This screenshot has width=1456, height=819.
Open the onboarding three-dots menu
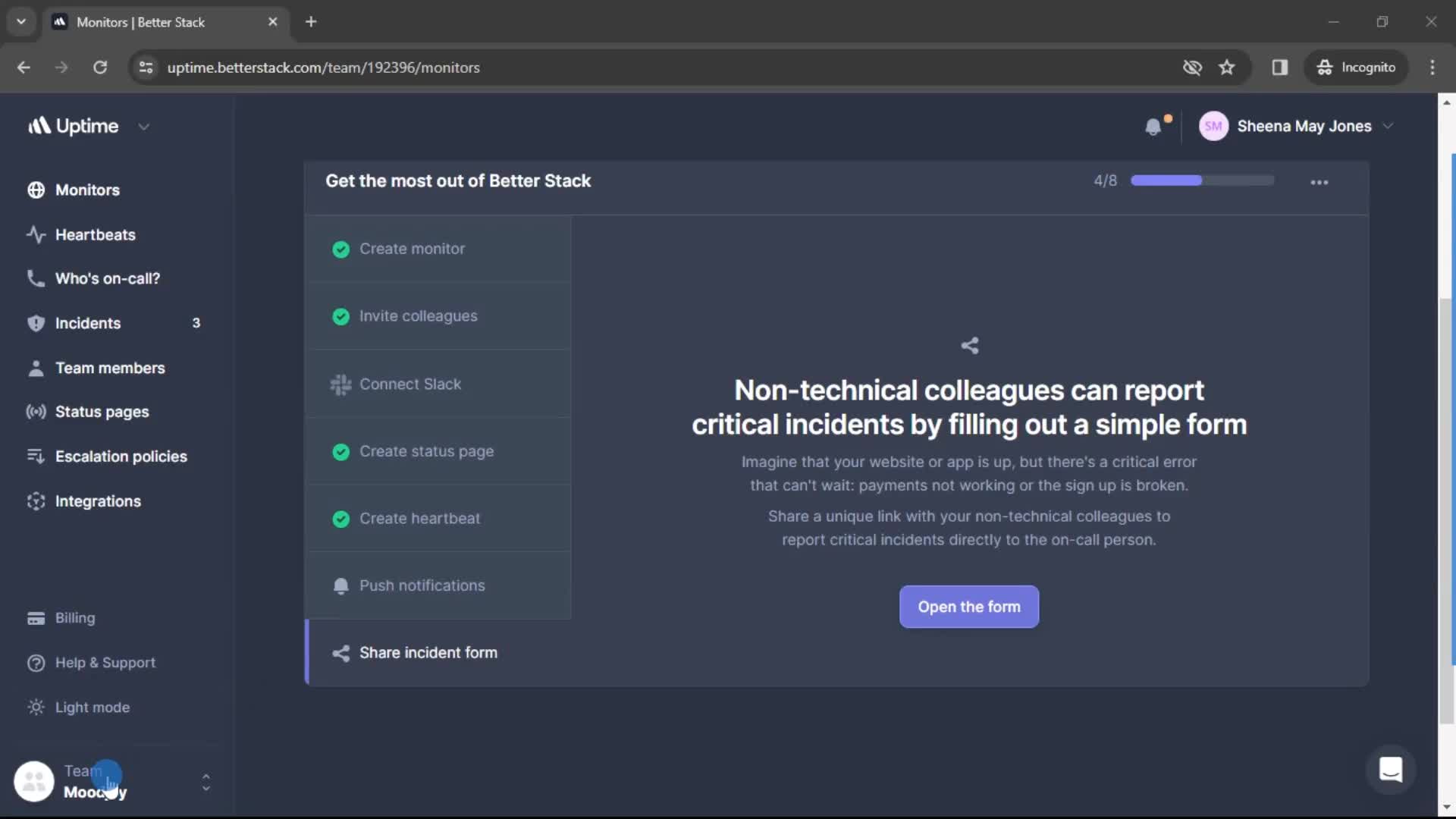1319,182
